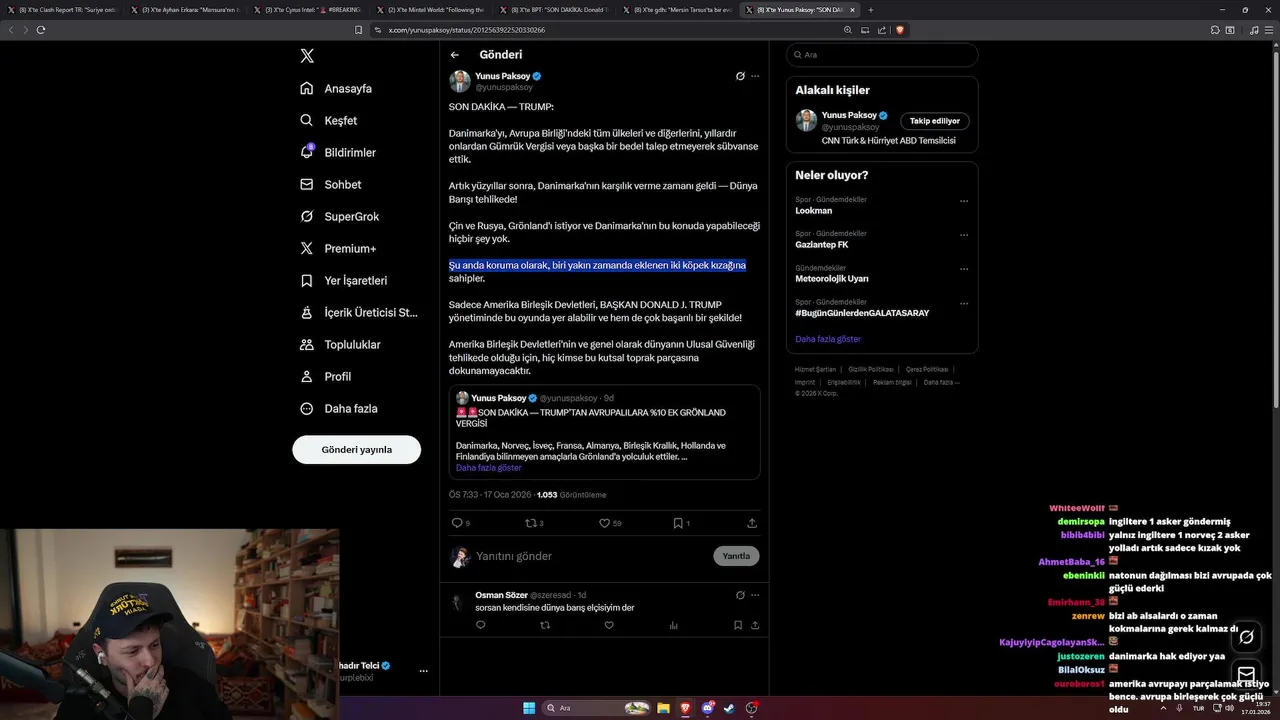This screenshot has height=720, width=1280.
Task: Like the post with 59 likes
Action: [x=609, y=523]
